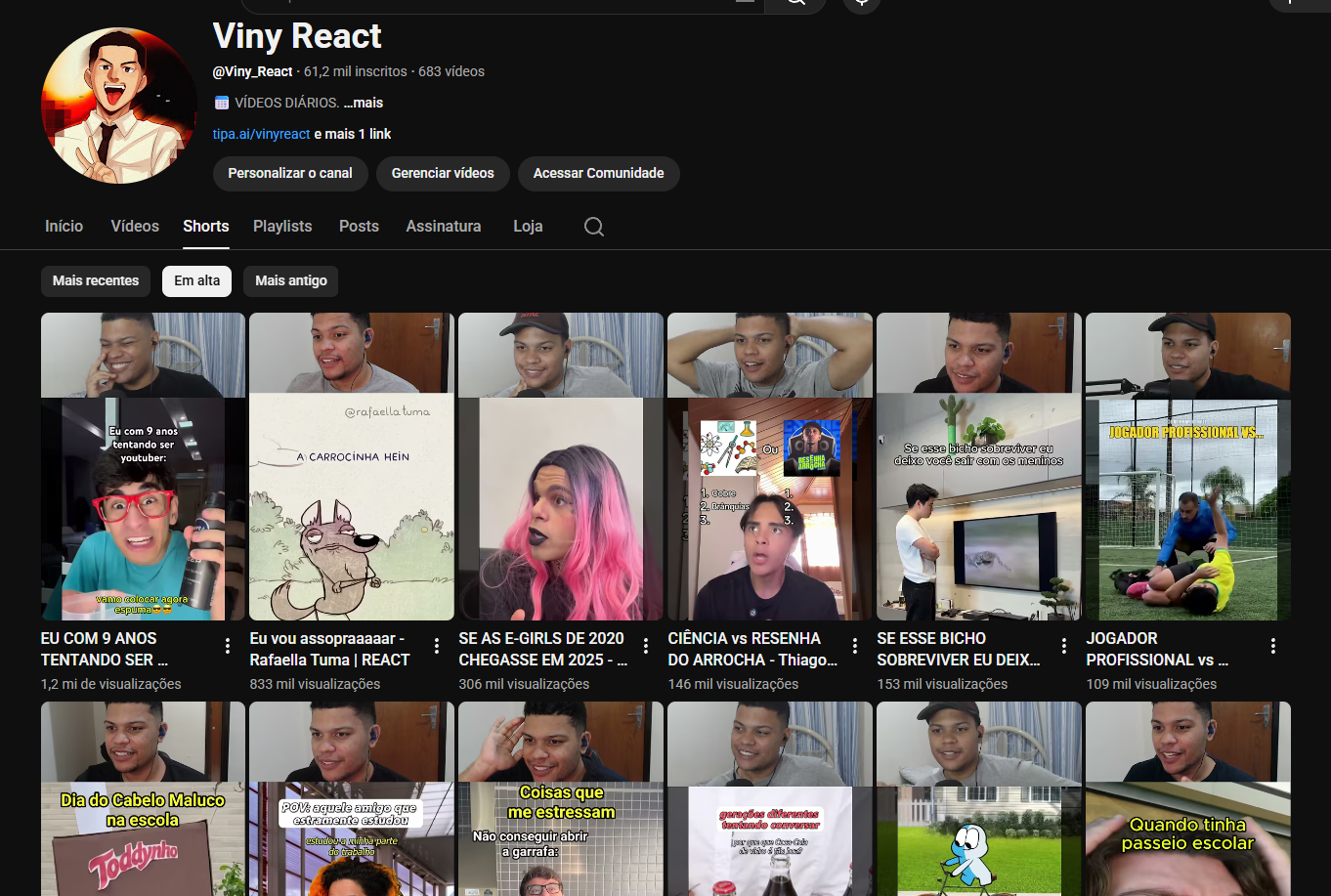Screen dimensions: 1331x896
Task: Play the blue cartoon character on grass thumbnail
Action: pos(979,798)
